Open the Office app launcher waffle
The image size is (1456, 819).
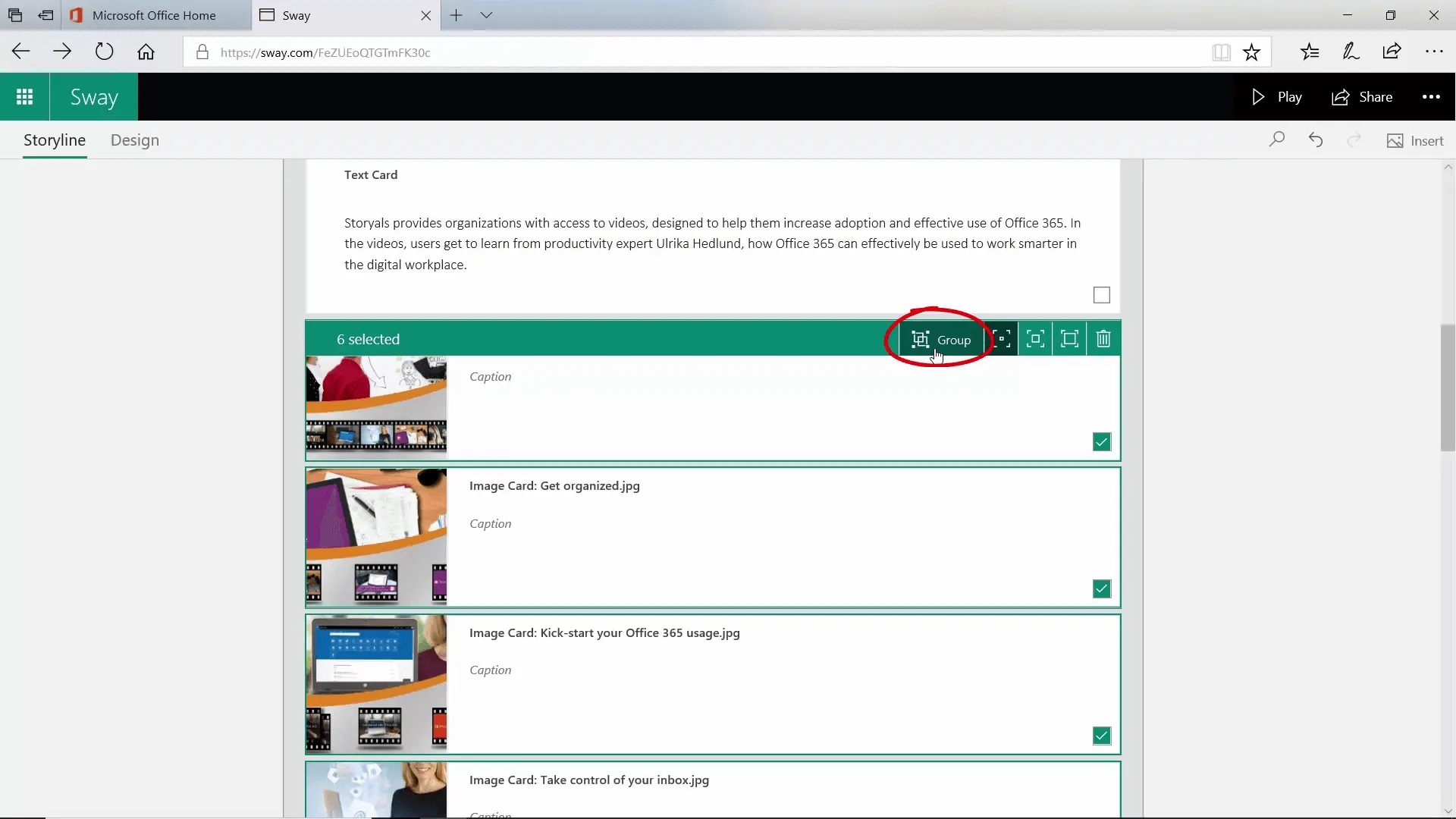coord(24,97)
